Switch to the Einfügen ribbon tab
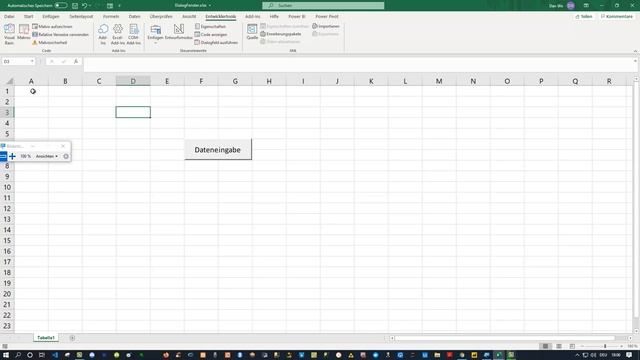Screen dimensions: 640x360 (51, 16)
